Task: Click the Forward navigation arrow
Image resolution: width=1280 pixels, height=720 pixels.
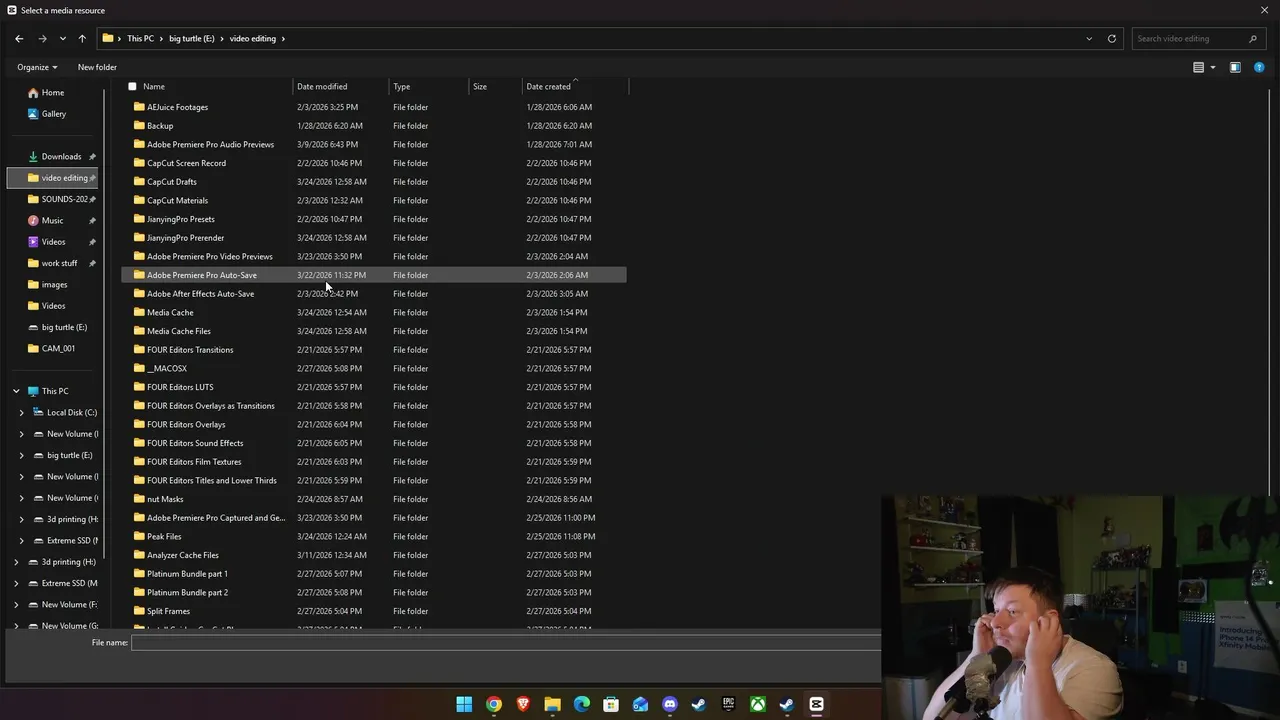Action: 42,38
